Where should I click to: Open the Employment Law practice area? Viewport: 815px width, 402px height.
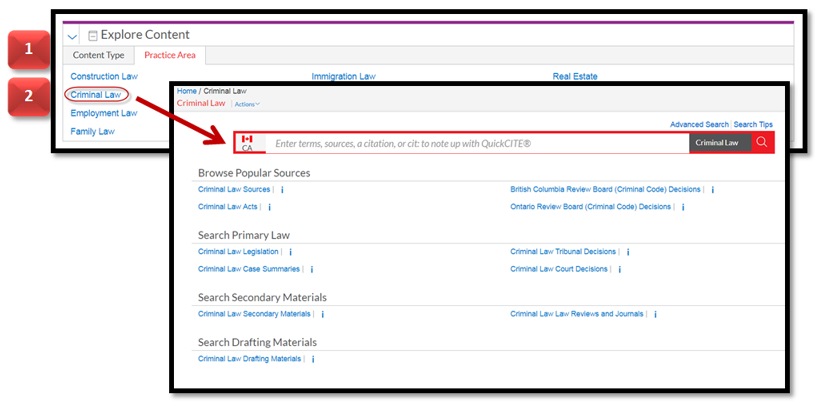pos(103,113)
